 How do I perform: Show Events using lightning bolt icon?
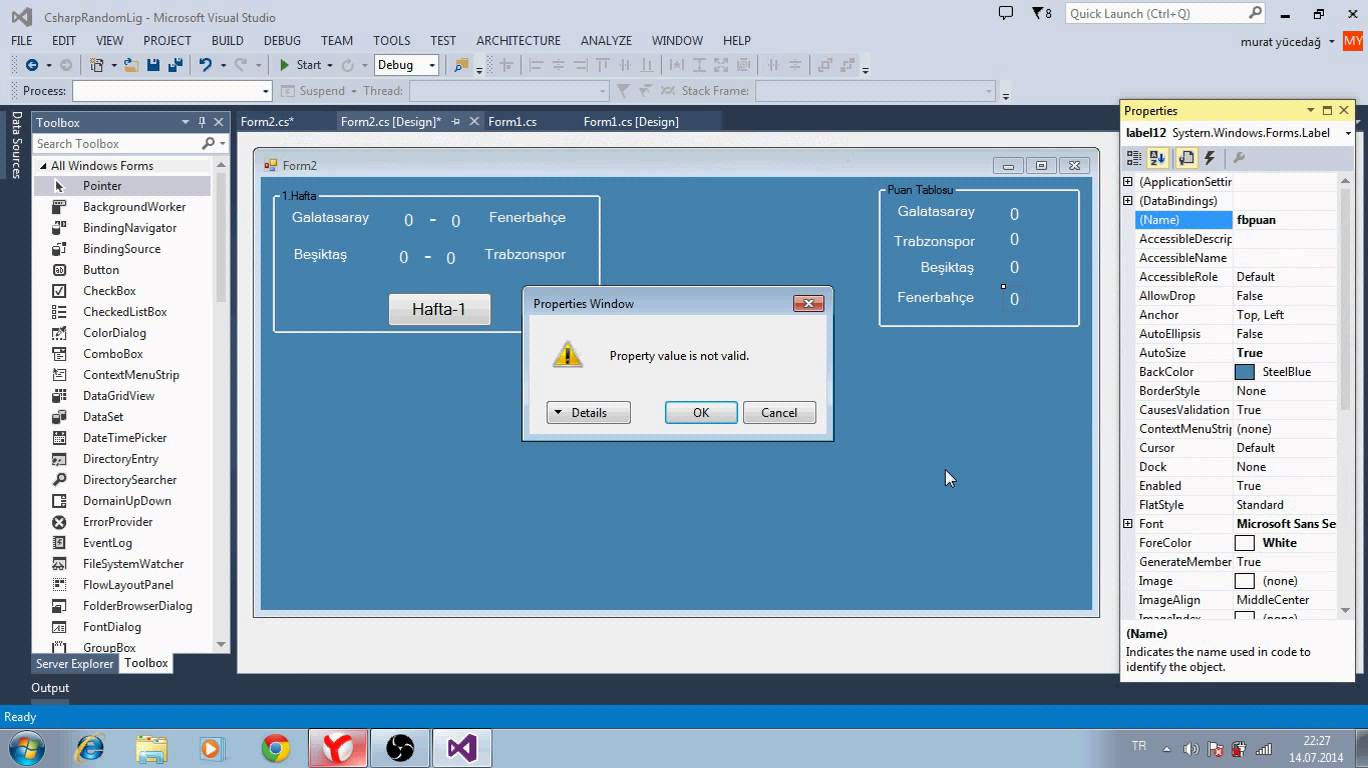(1209, 158)
